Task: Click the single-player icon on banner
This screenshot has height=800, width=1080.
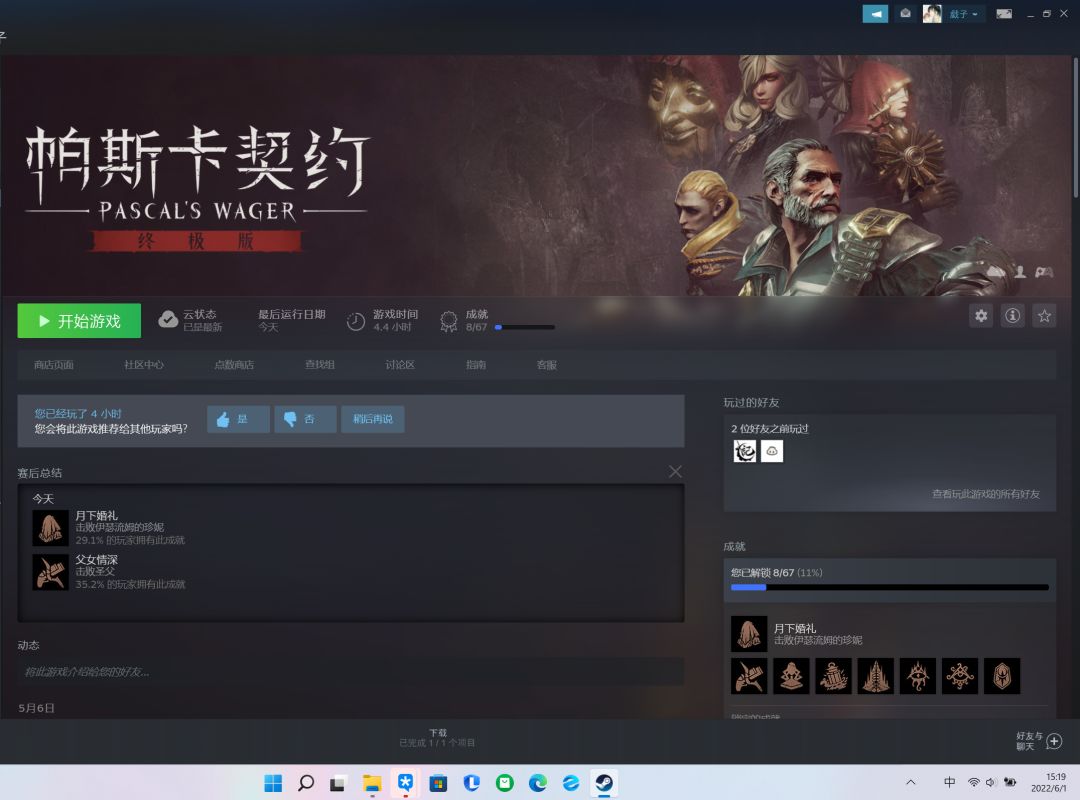Action: [x=1020, y=272]
